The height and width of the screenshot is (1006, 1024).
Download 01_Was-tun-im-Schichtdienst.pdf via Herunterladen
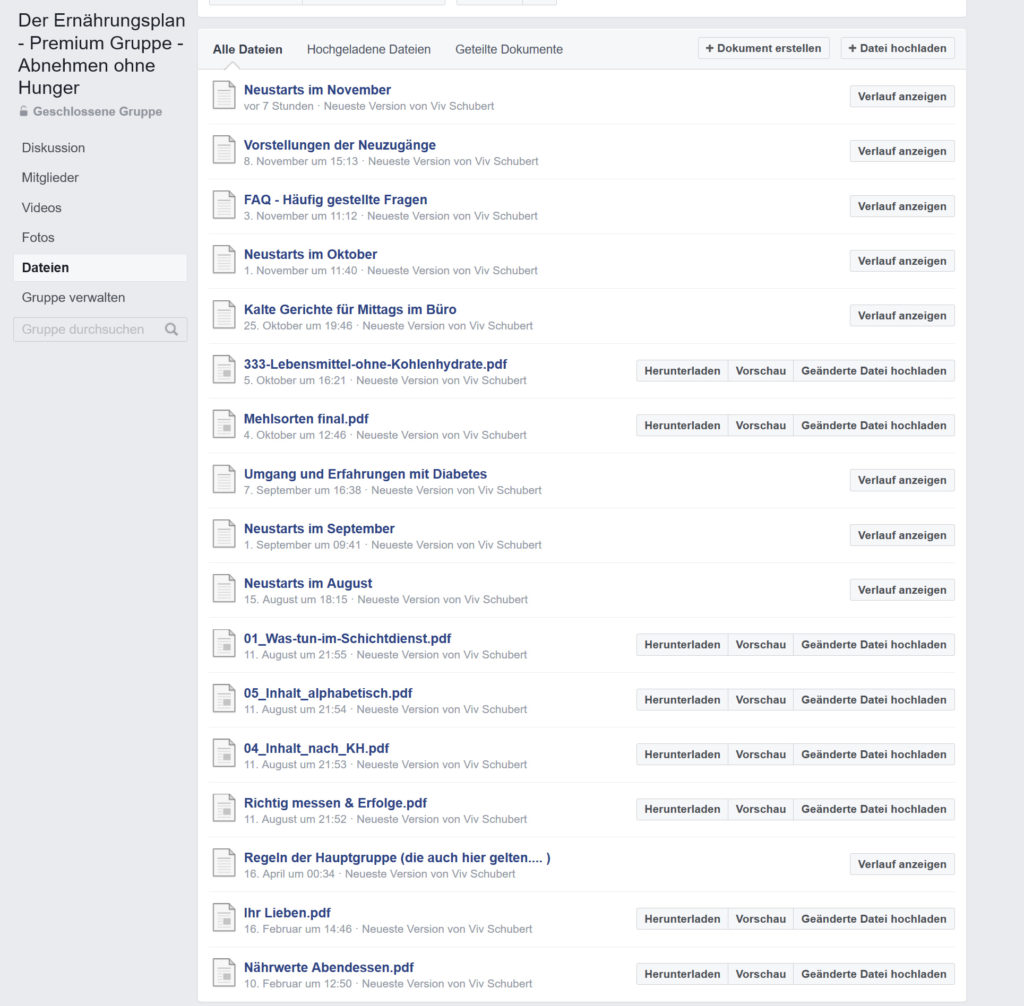pos(682,645)
